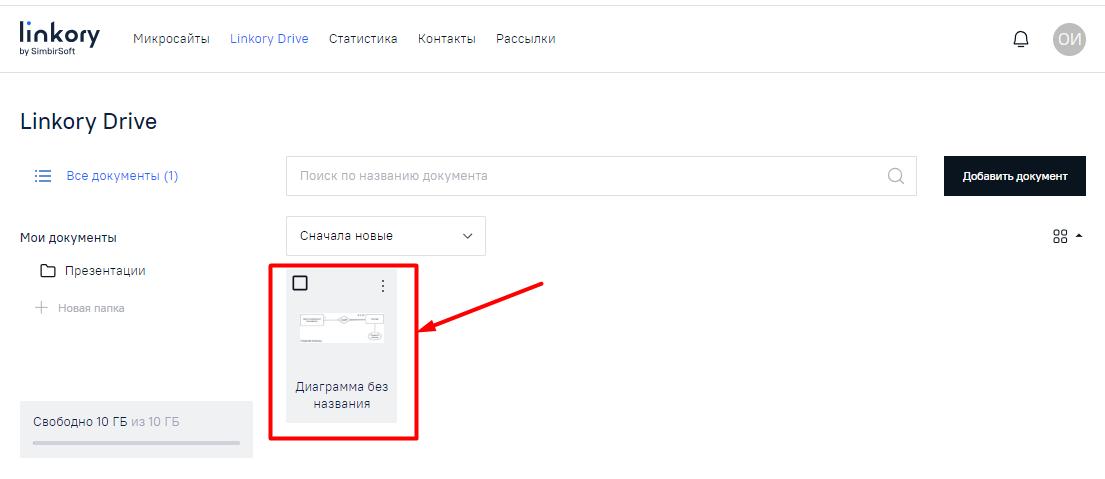Expand the view mode arrow
Viewport: 1105px width, 479px height.
click(1079, 237)
